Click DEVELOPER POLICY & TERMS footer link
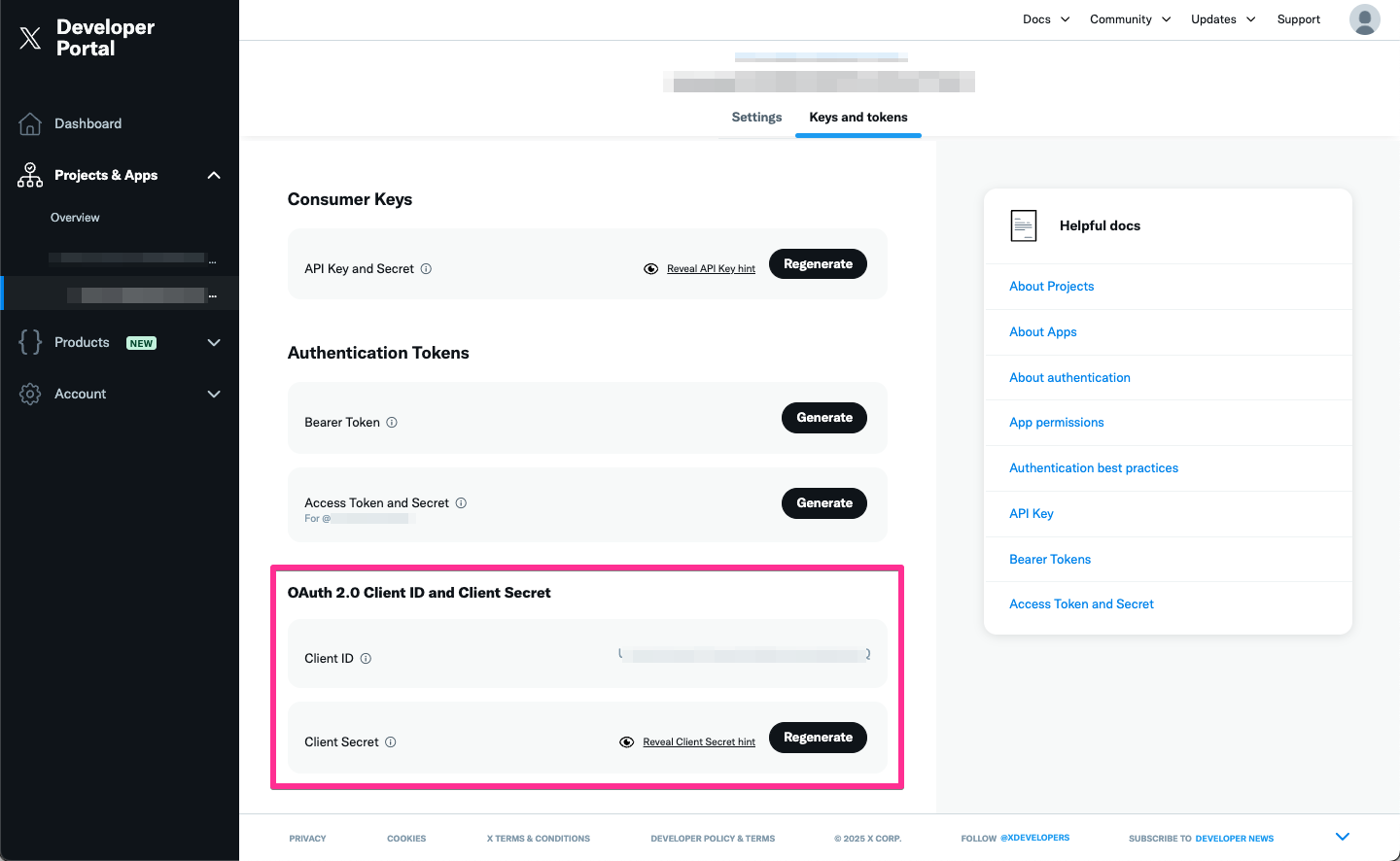This screenshot has height=861, width=1400. [713, 839]
